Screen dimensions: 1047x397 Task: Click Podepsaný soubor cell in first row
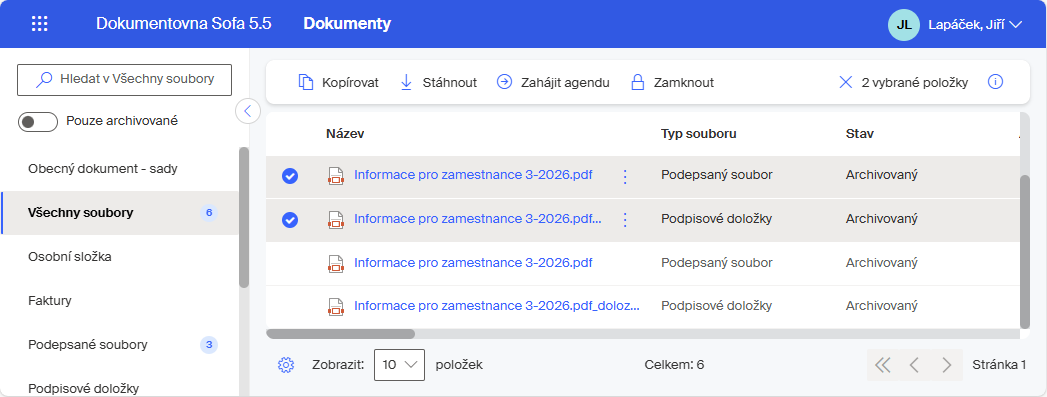[716, 175]
